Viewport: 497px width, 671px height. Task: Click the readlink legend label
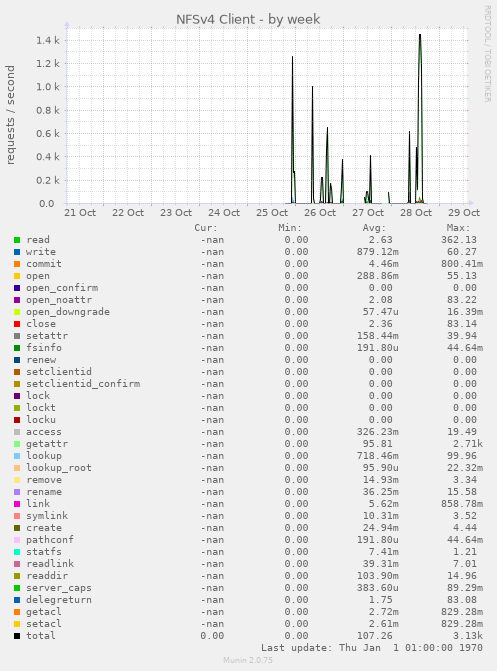(x=50, y=564)
